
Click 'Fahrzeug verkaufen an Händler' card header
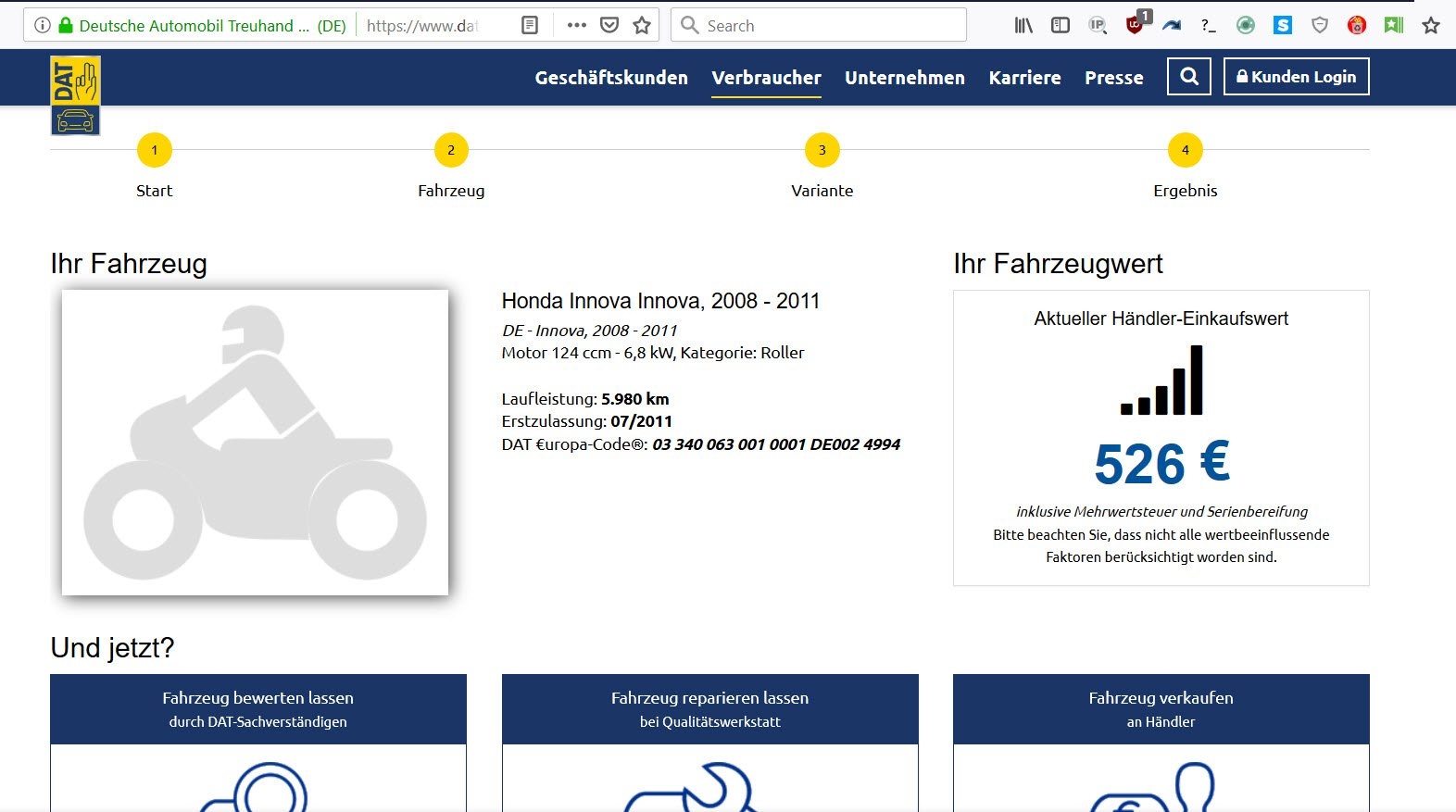pyautogui.click(x=1161, y=708)
